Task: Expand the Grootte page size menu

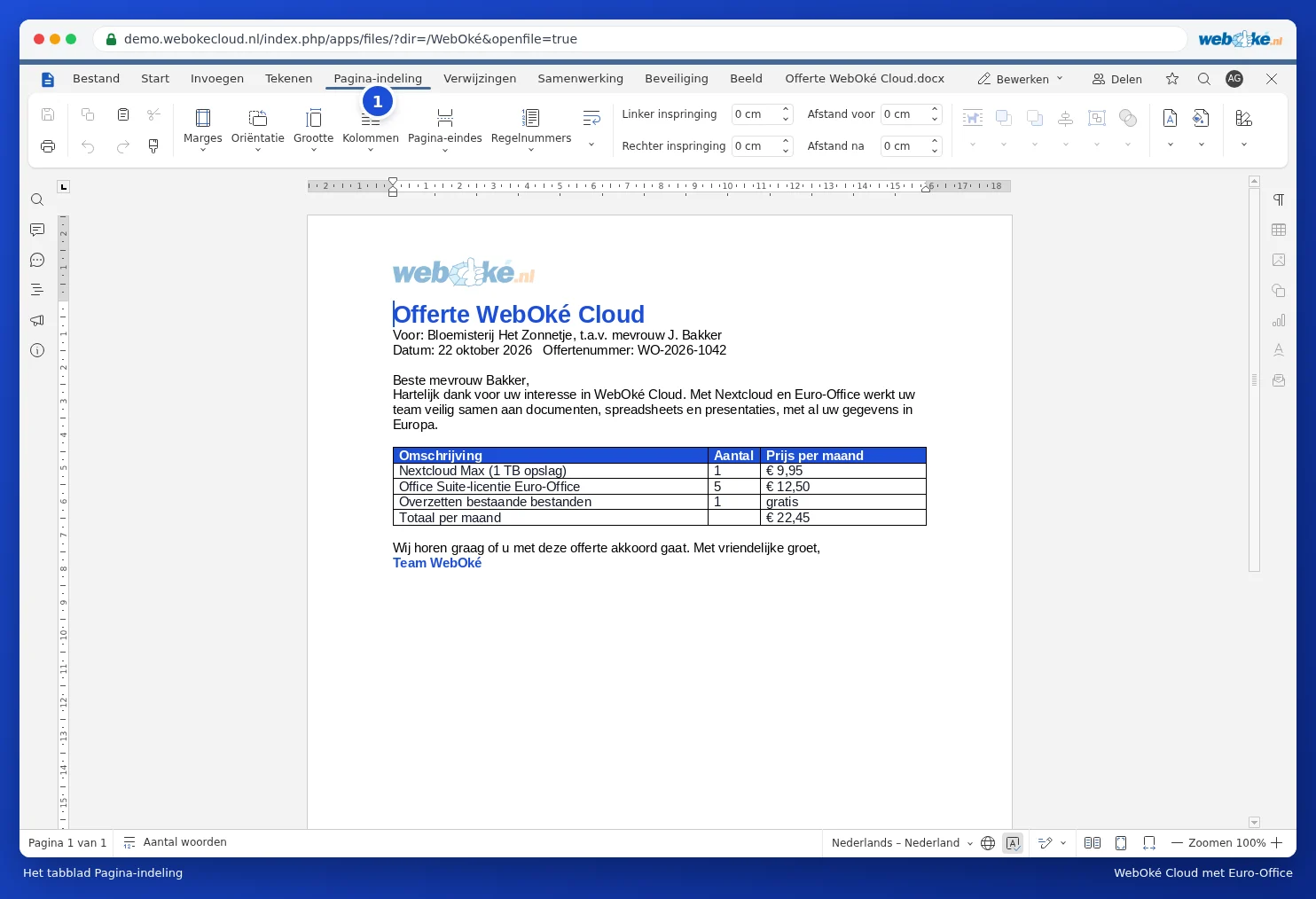Action: pos(313,129)
